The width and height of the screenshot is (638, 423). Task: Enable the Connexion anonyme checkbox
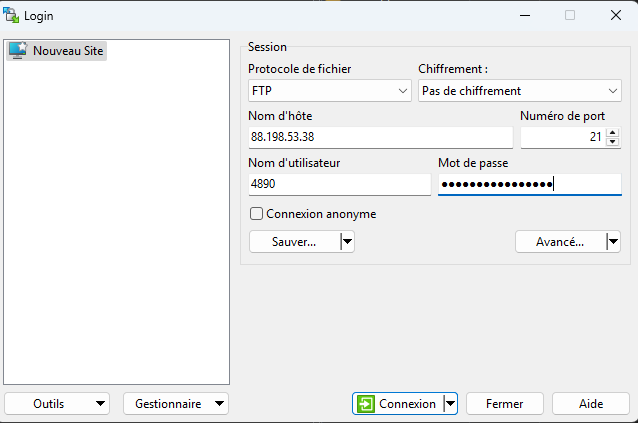click(256, 213)
